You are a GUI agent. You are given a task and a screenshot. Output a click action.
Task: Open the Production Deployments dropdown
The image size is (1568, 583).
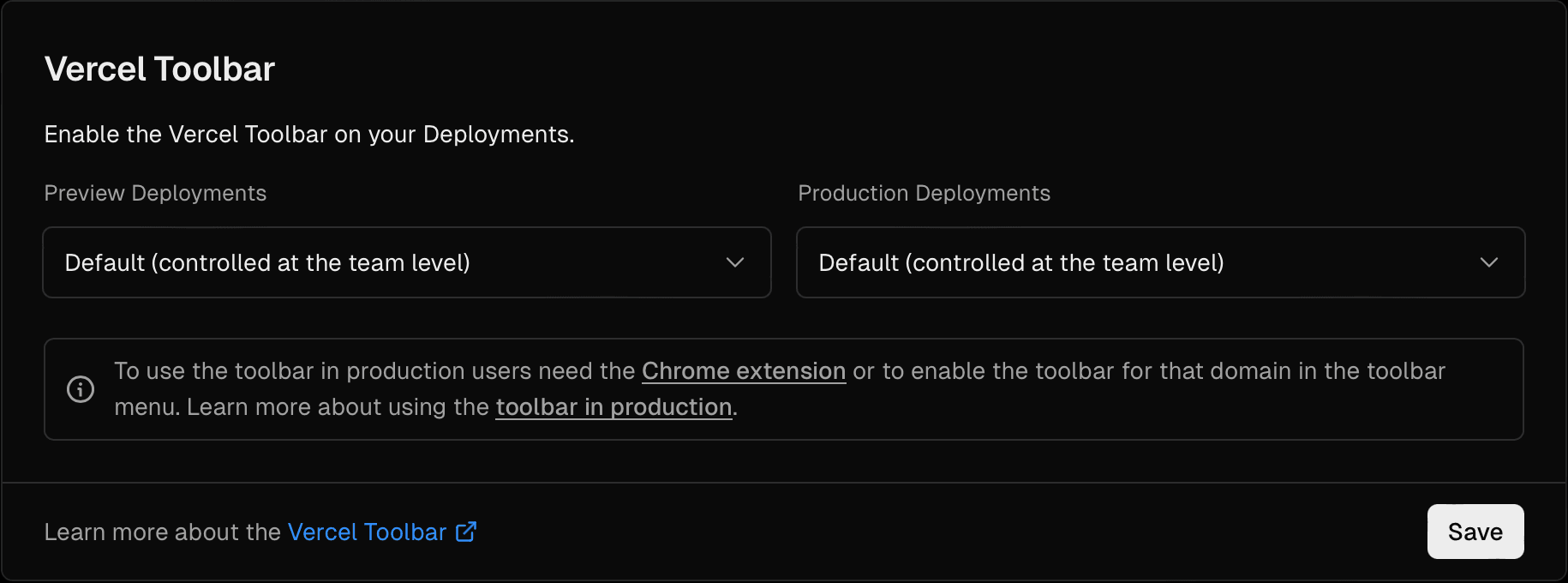click(x=1160, y=262)
